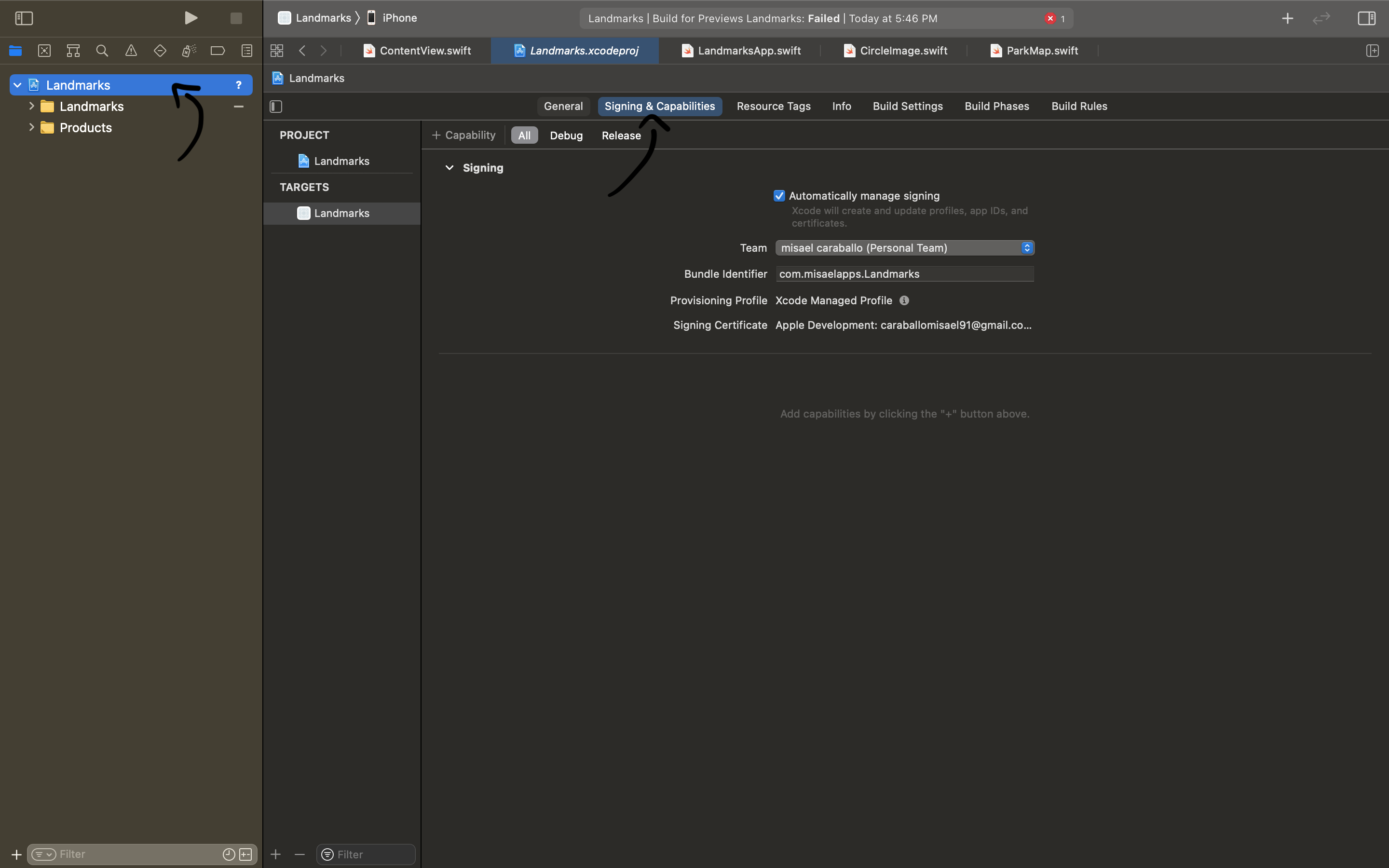Collapse the Landmarks project root

17,85
